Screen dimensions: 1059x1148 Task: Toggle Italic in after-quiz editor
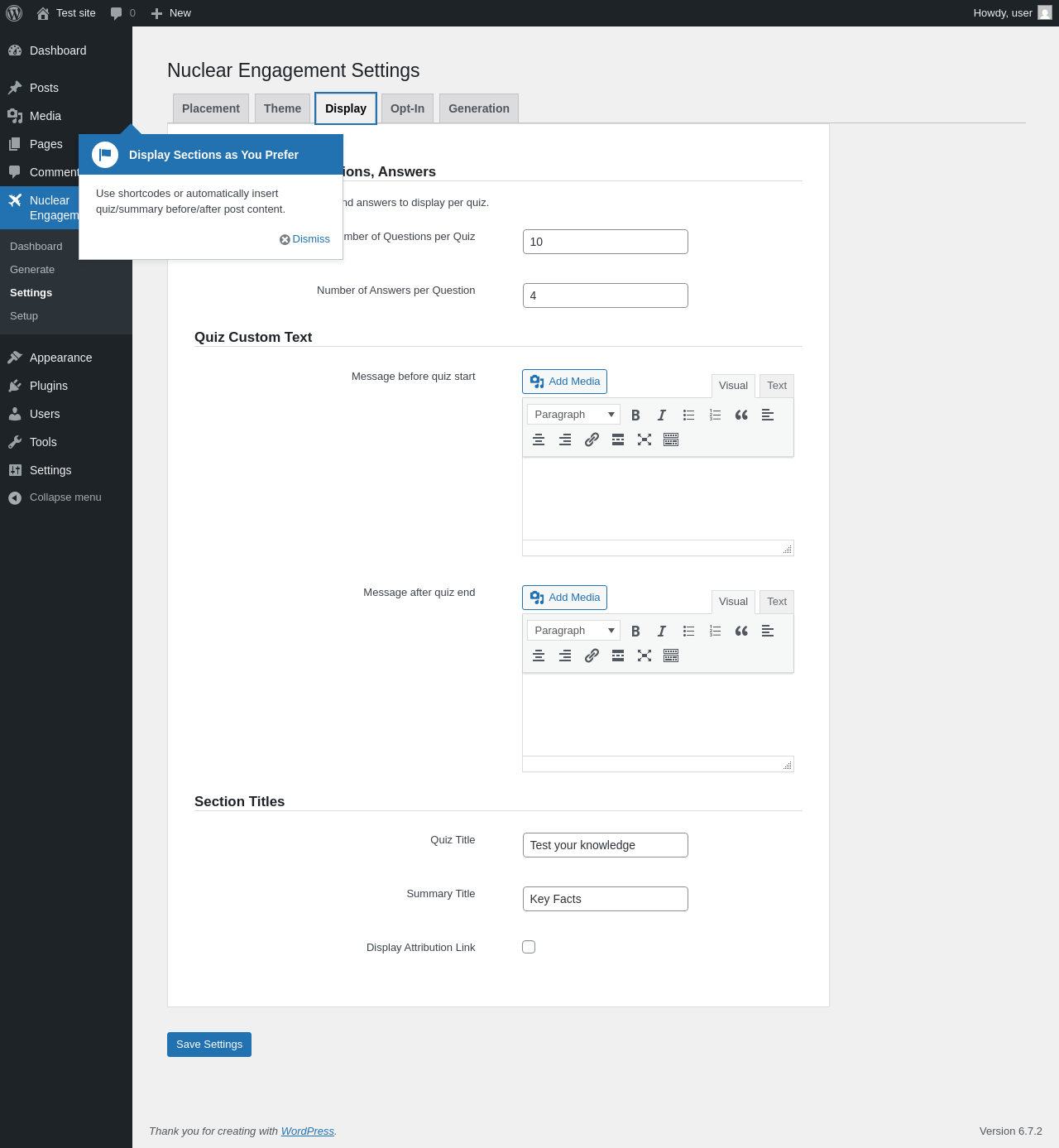662,631
